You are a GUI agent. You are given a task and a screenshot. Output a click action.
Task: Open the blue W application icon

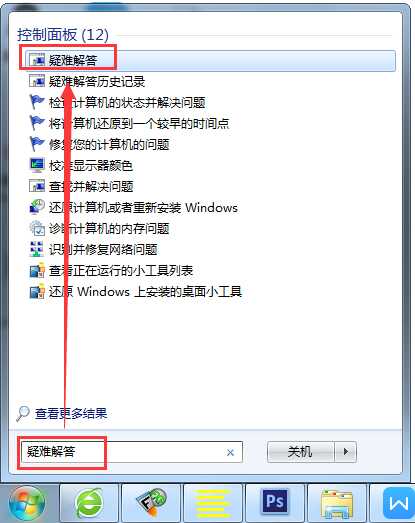pos(398,503)
